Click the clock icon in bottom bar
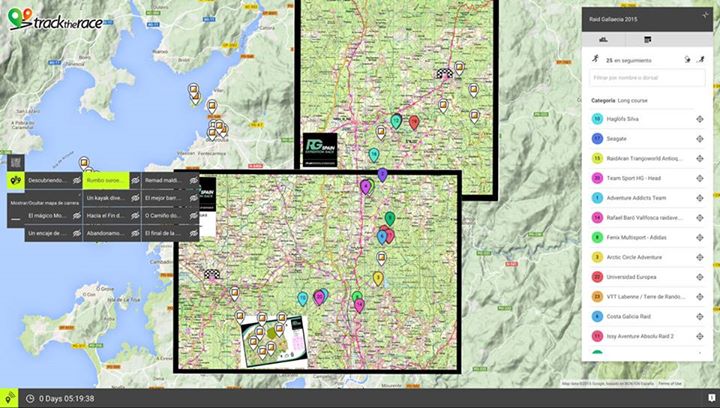 [x=30, y=398]
